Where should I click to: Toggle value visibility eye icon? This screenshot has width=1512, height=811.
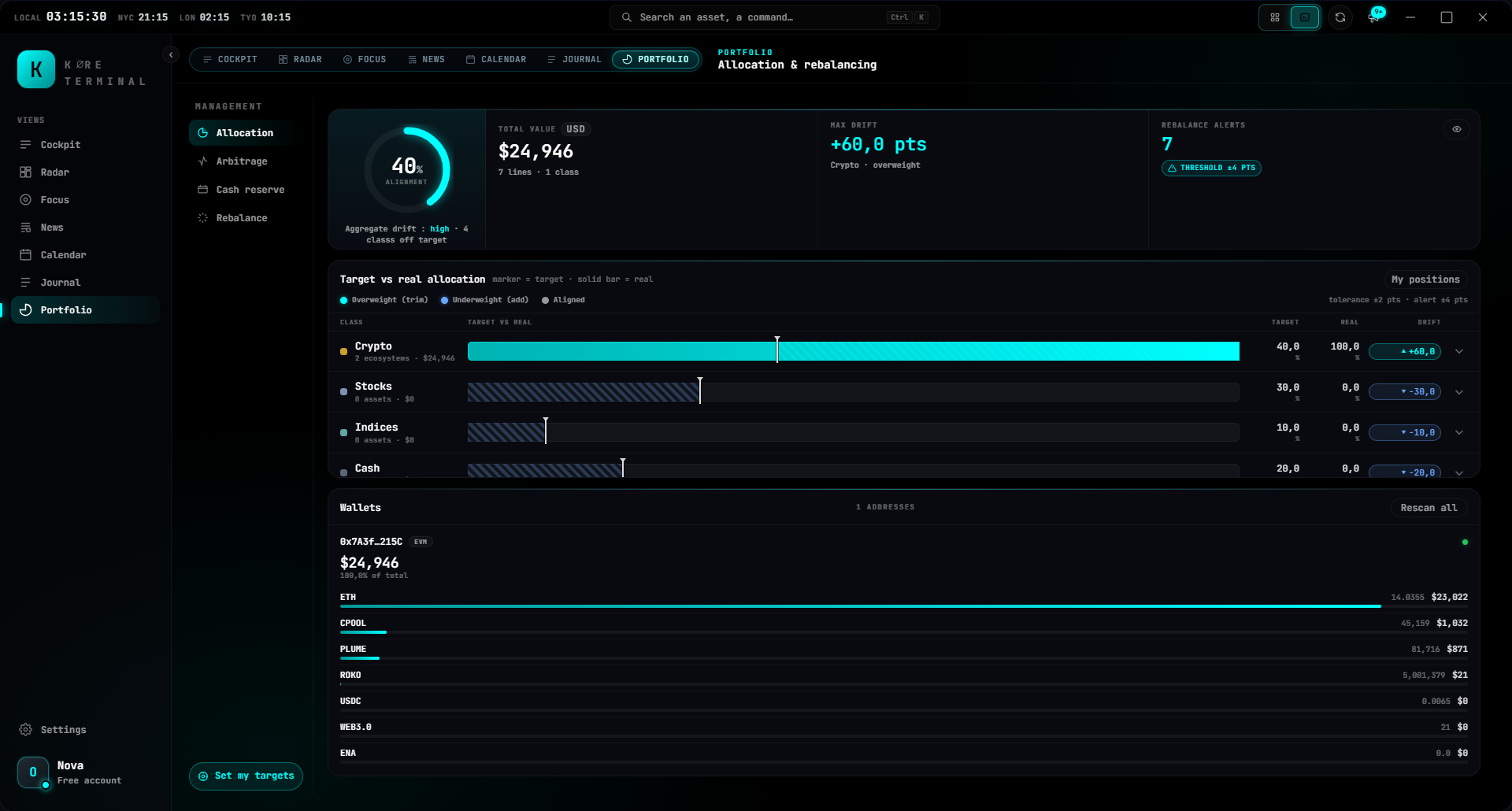[x=1457, y=129]
